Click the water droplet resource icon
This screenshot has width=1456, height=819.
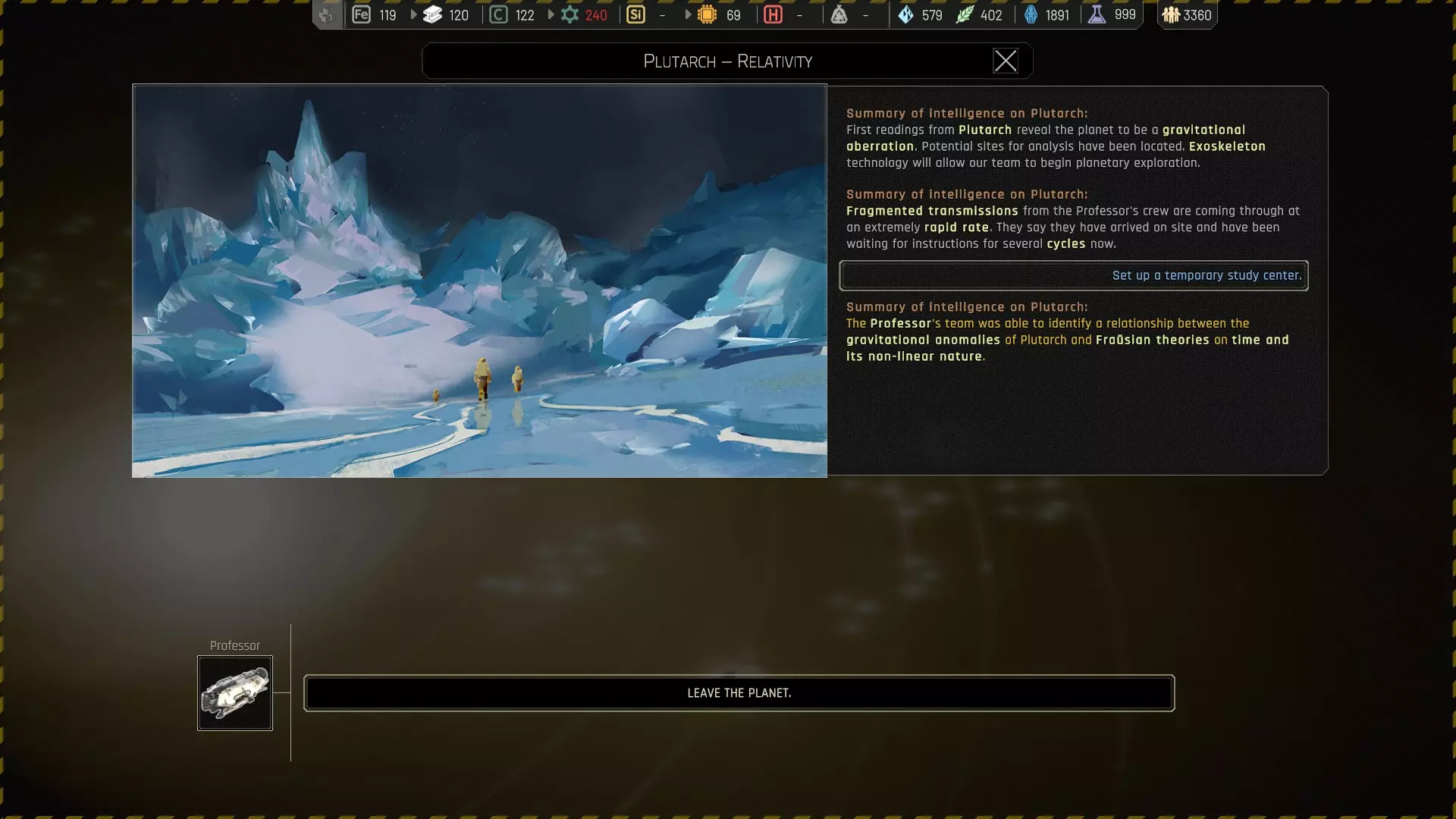905,14
